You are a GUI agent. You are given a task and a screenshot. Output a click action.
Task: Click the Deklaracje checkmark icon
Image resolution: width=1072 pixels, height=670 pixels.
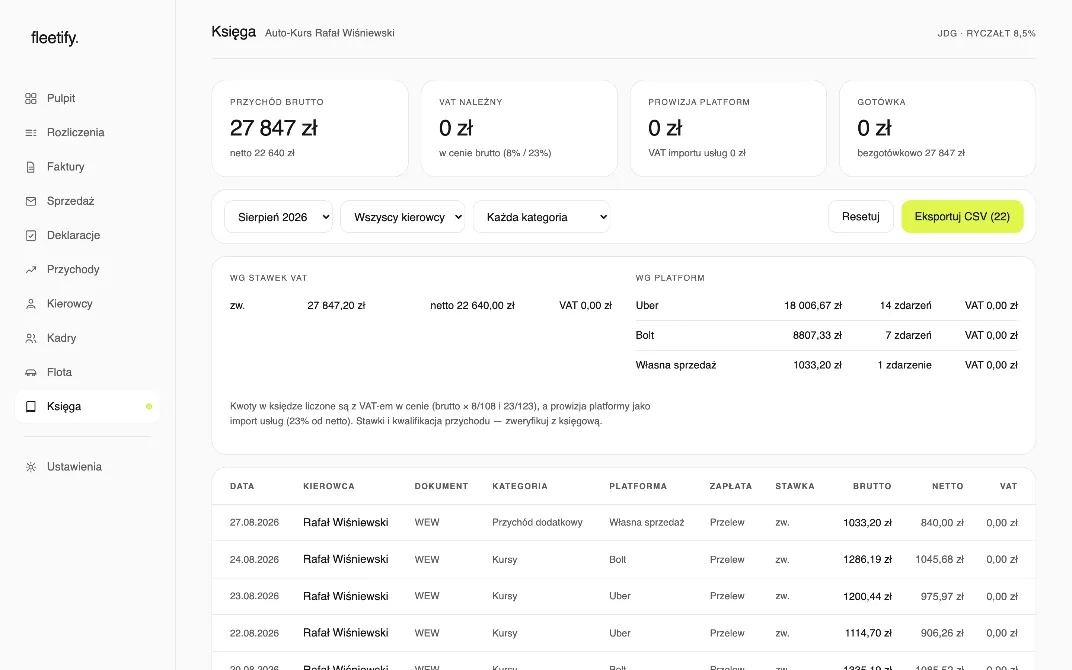point(31,235)
